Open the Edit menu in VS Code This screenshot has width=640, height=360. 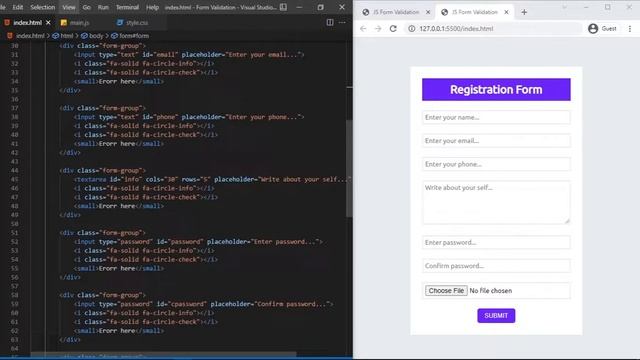18,7
